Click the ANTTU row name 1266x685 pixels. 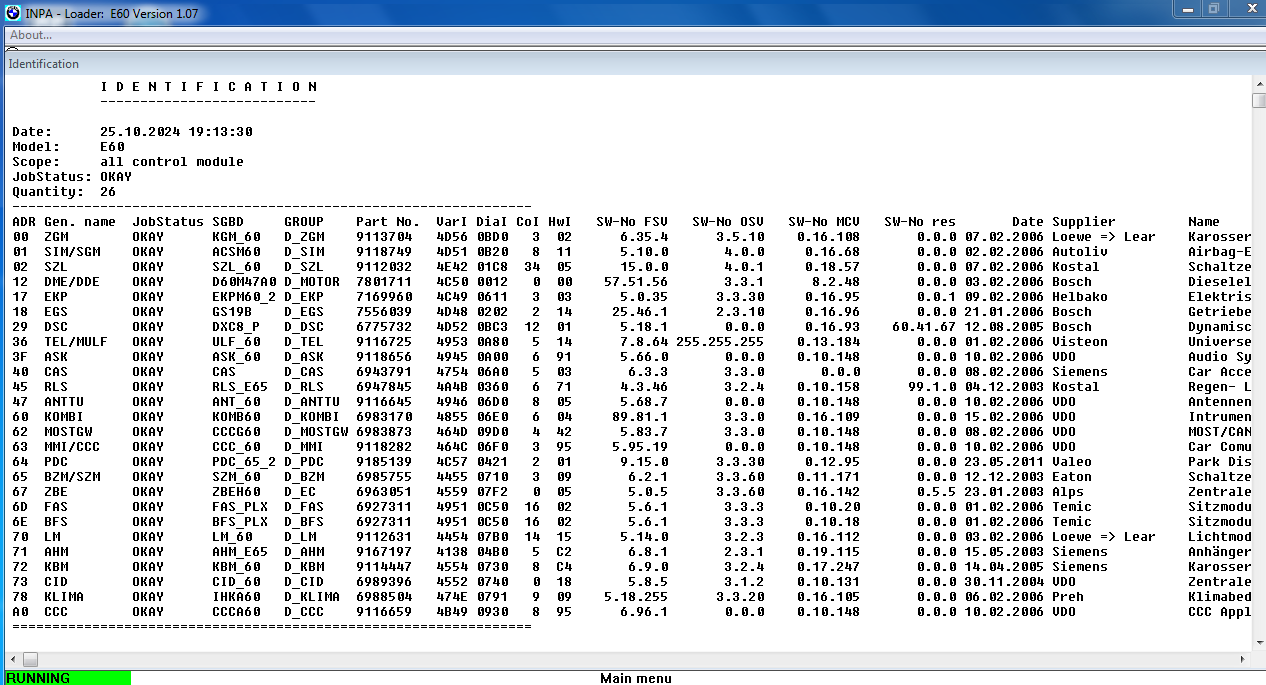pos(64,401)
